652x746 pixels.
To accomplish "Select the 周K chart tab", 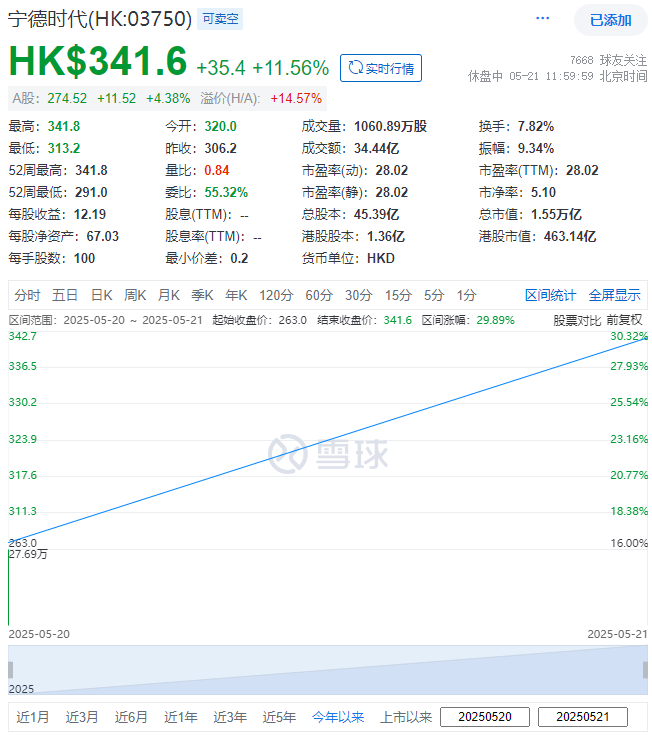I will tap(135, 295).
